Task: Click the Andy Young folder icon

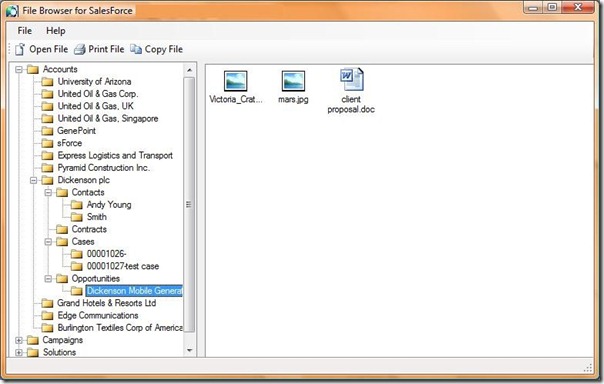Action: coord(77,205)
